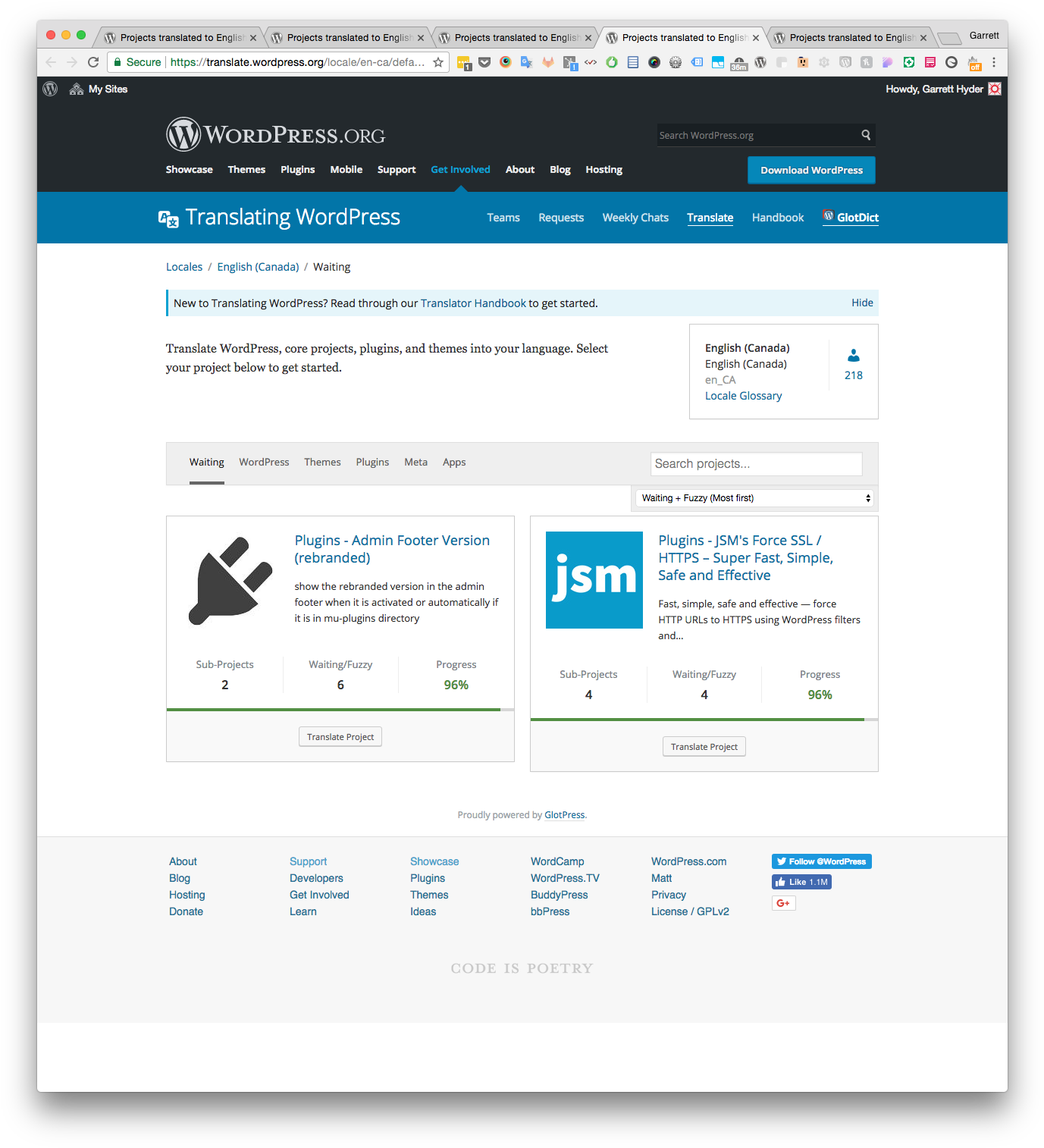Click Follow @WordPress Twitter button
Image resolution: width=1044 pixels, height=1148 pixels.
tap(821, 861)
